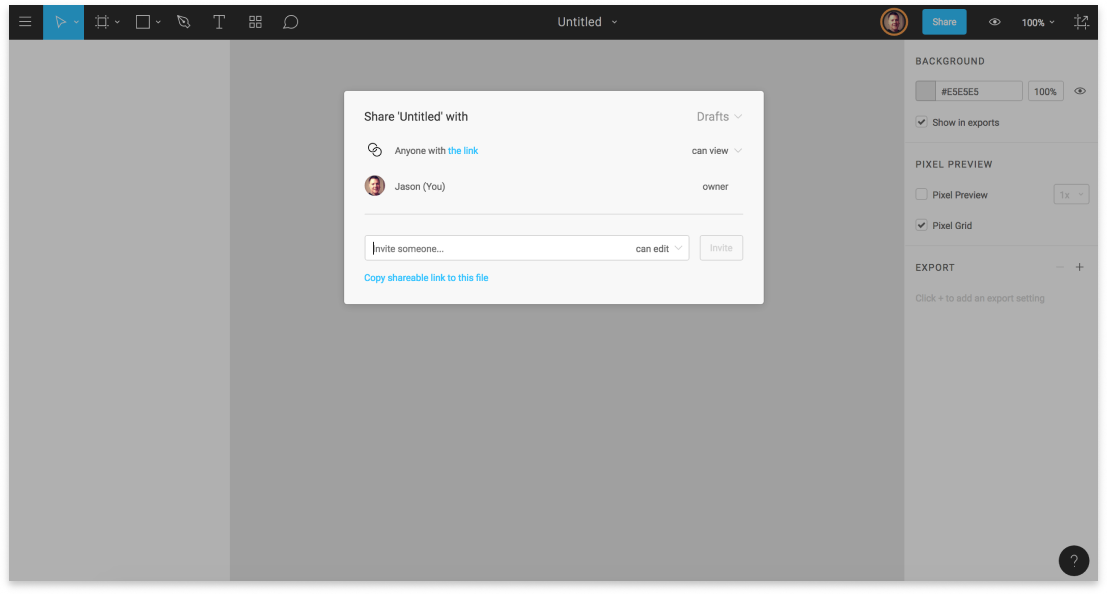
Task: Select the Pen tool
Action: pyautogui.click(x=183, y=22)
